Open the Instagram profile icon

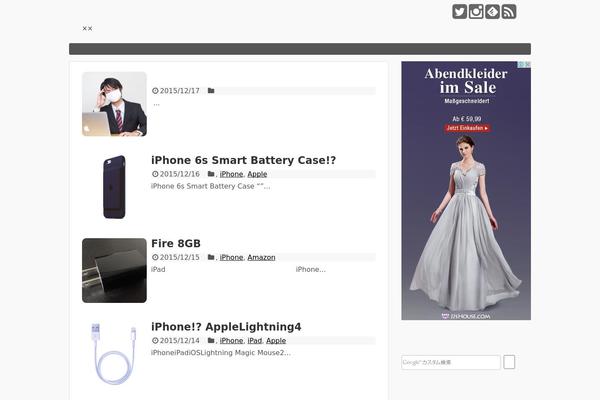pyautogui.click(x=476, y=11)
